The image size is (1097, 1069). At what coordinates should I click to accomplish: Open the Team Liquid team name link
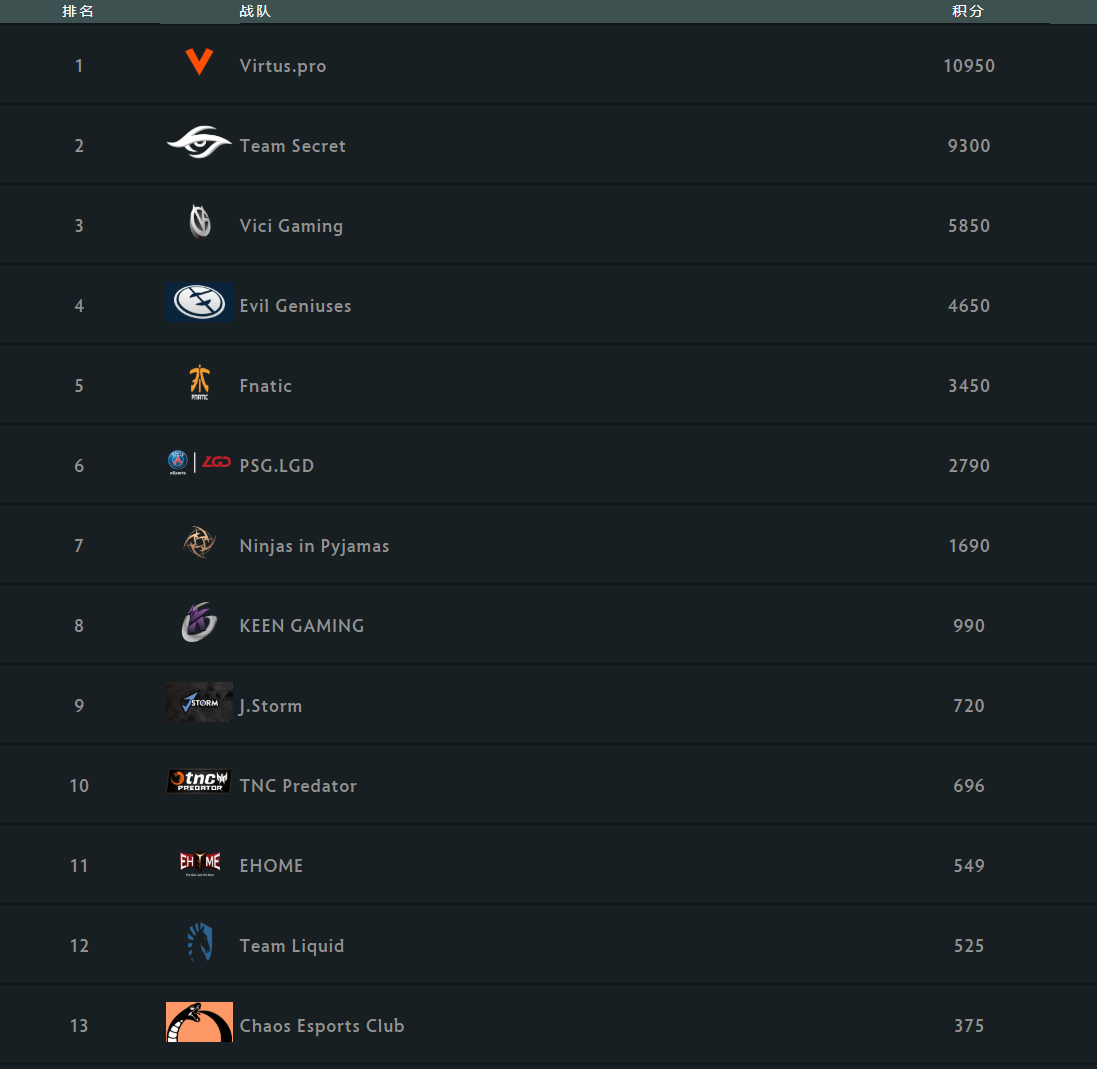coord(291,946)
